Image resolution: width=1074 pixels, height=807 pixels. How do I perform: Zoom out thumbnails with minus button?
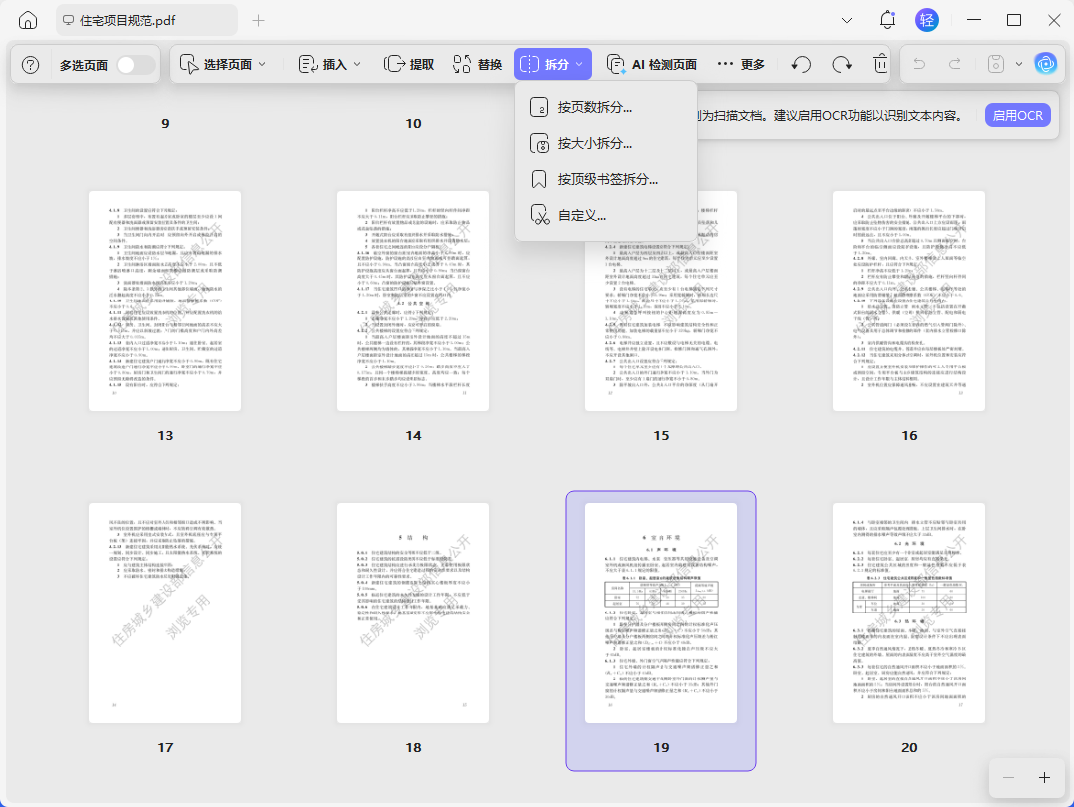pos(1008,778)
